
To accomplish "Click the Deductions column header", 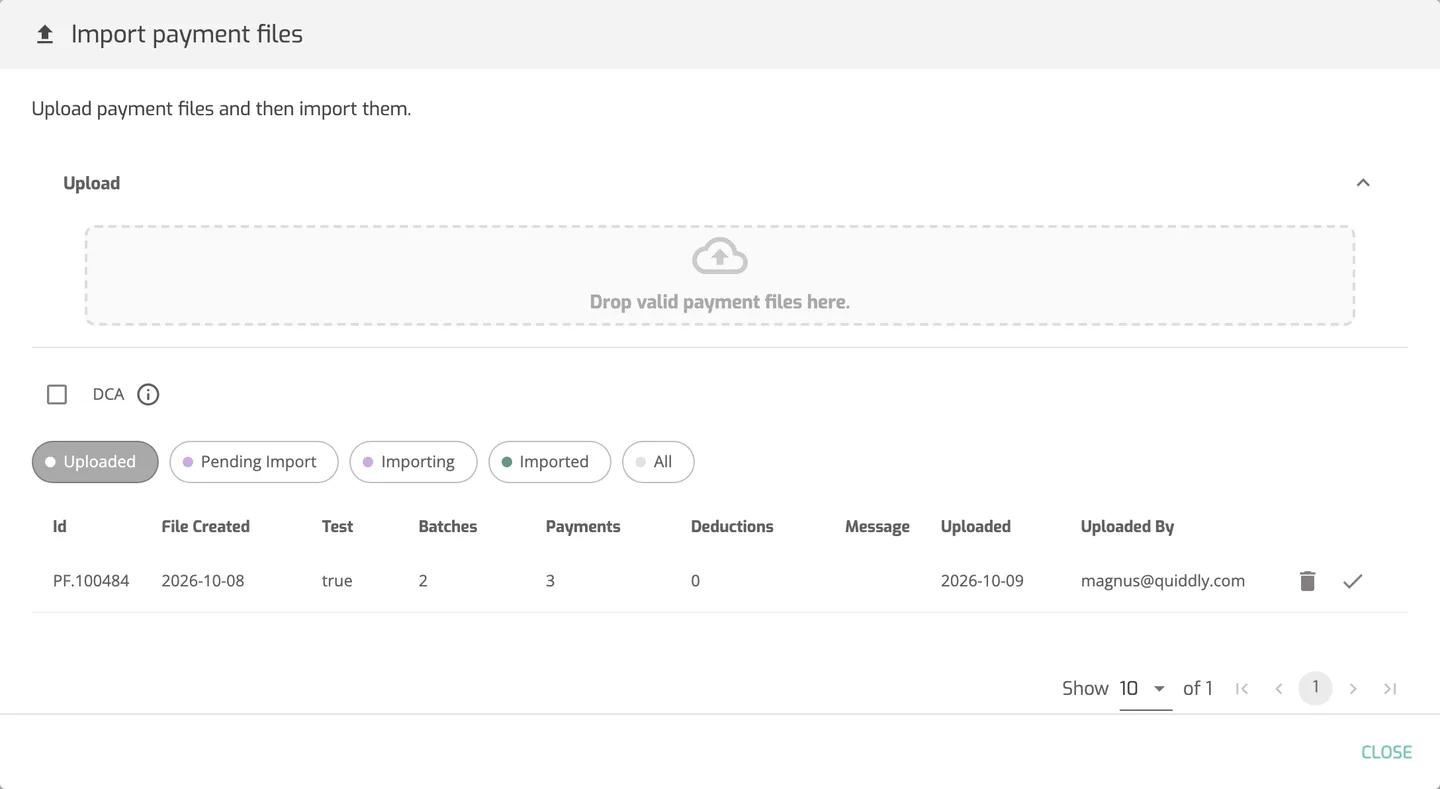I will (x=732, y=527).
